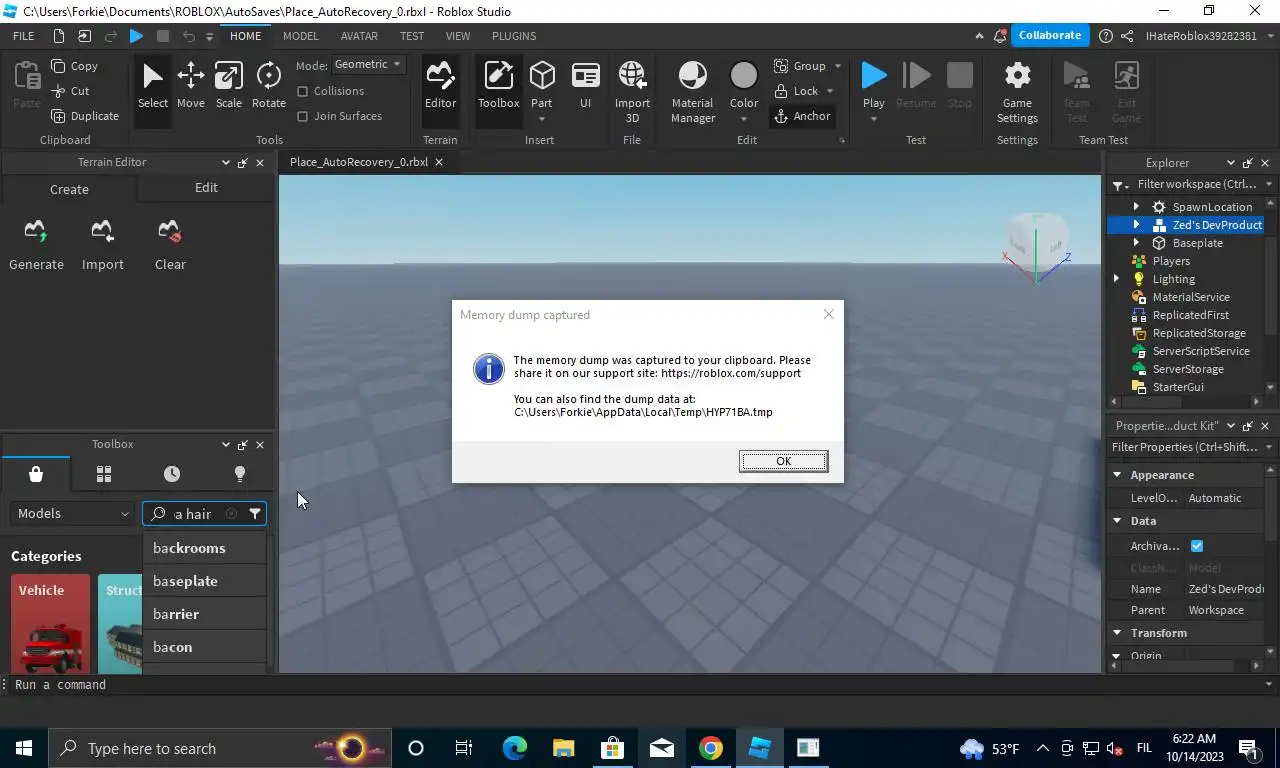Click Duplicate in the Clipboard group

click(85, 116)
